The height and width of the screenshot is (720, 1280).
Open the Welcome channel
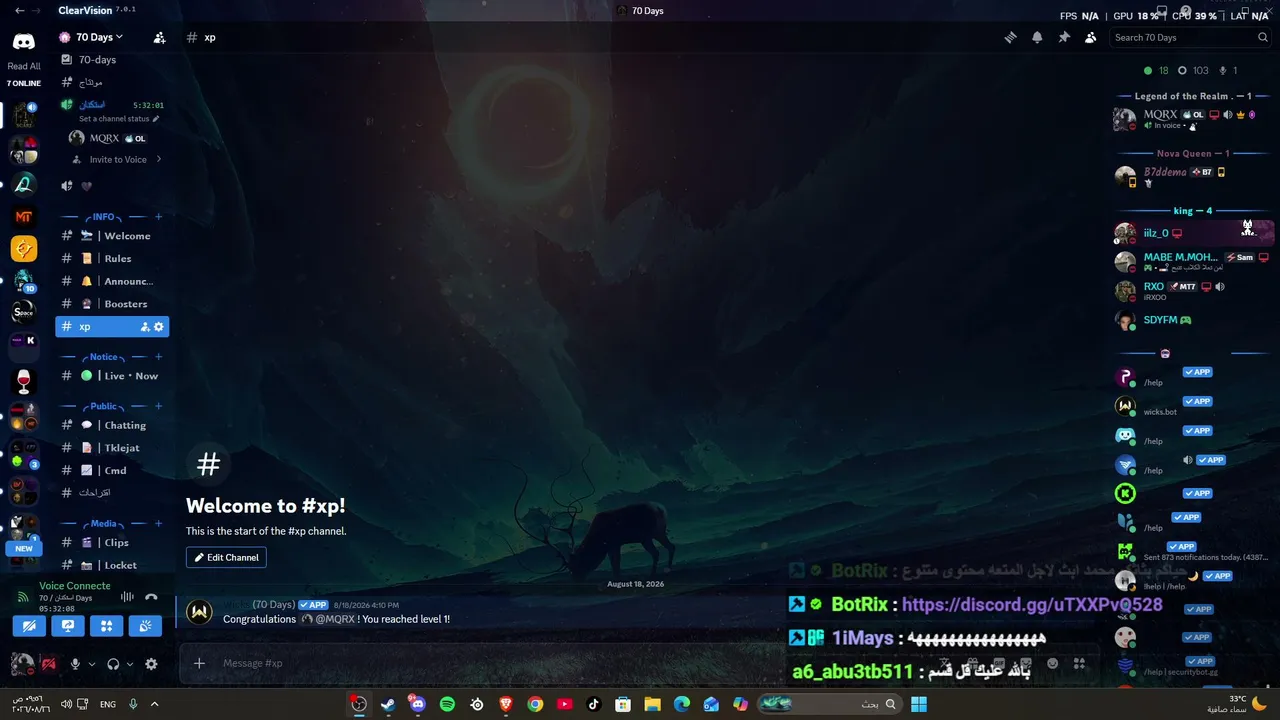click(x=112, y=236)
